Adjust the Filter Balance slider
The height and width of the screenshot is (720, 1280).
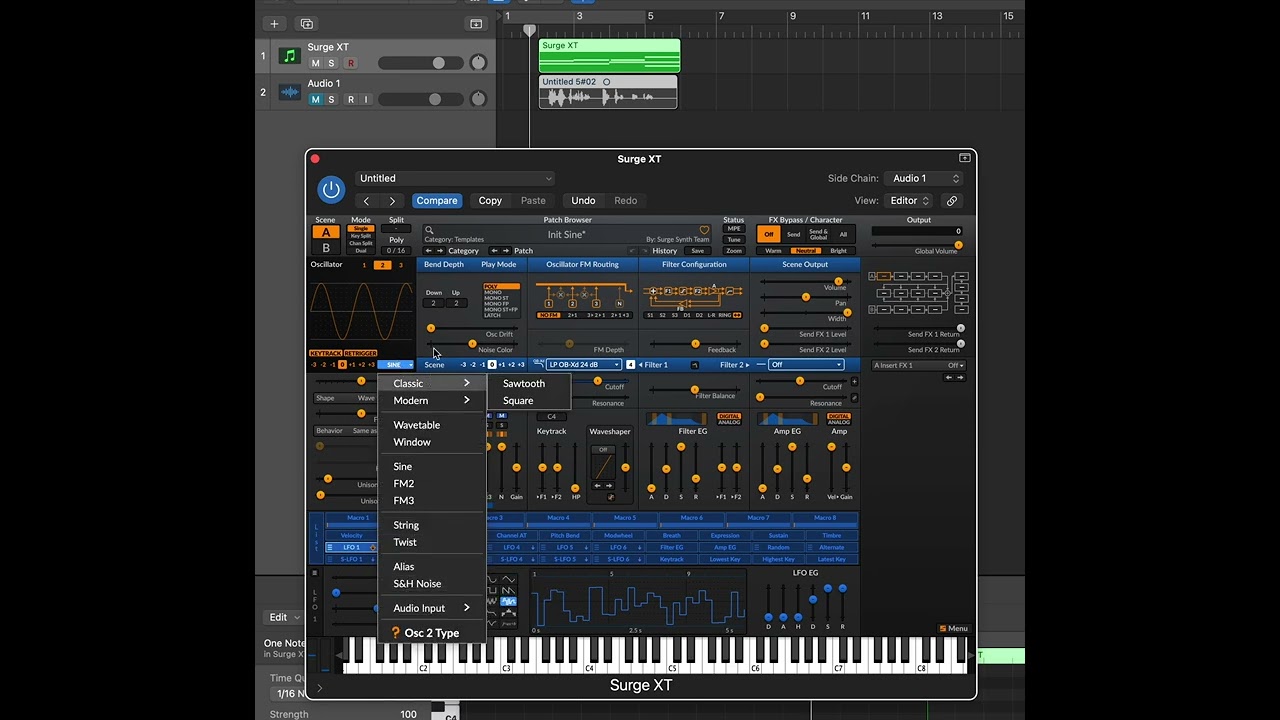pyautogui.click(x=695, y=390)
